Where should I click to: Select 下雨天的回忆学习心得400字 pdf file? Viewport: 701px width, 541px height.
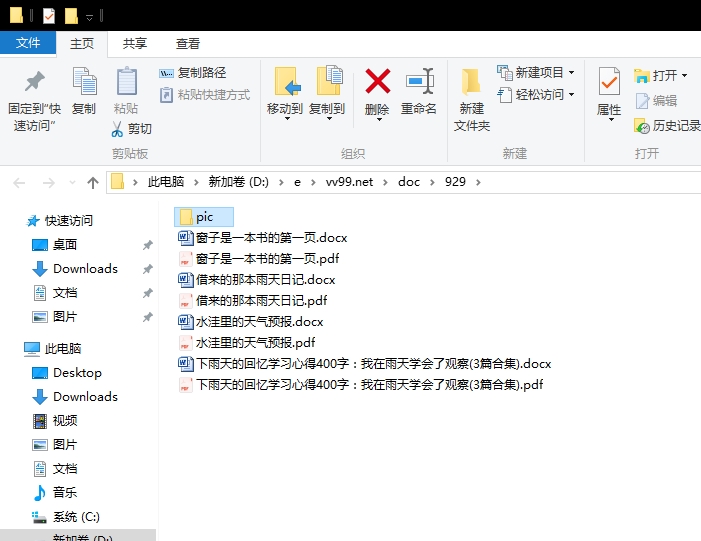(361, 385)
